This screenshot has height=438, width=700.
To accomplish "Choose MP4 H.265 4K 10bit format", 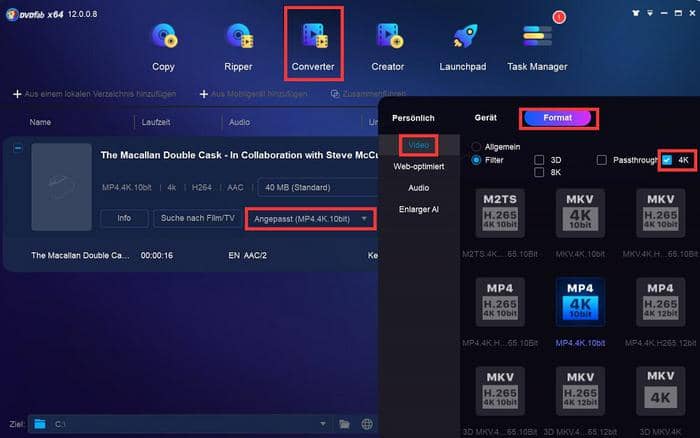I will (500, 302).
